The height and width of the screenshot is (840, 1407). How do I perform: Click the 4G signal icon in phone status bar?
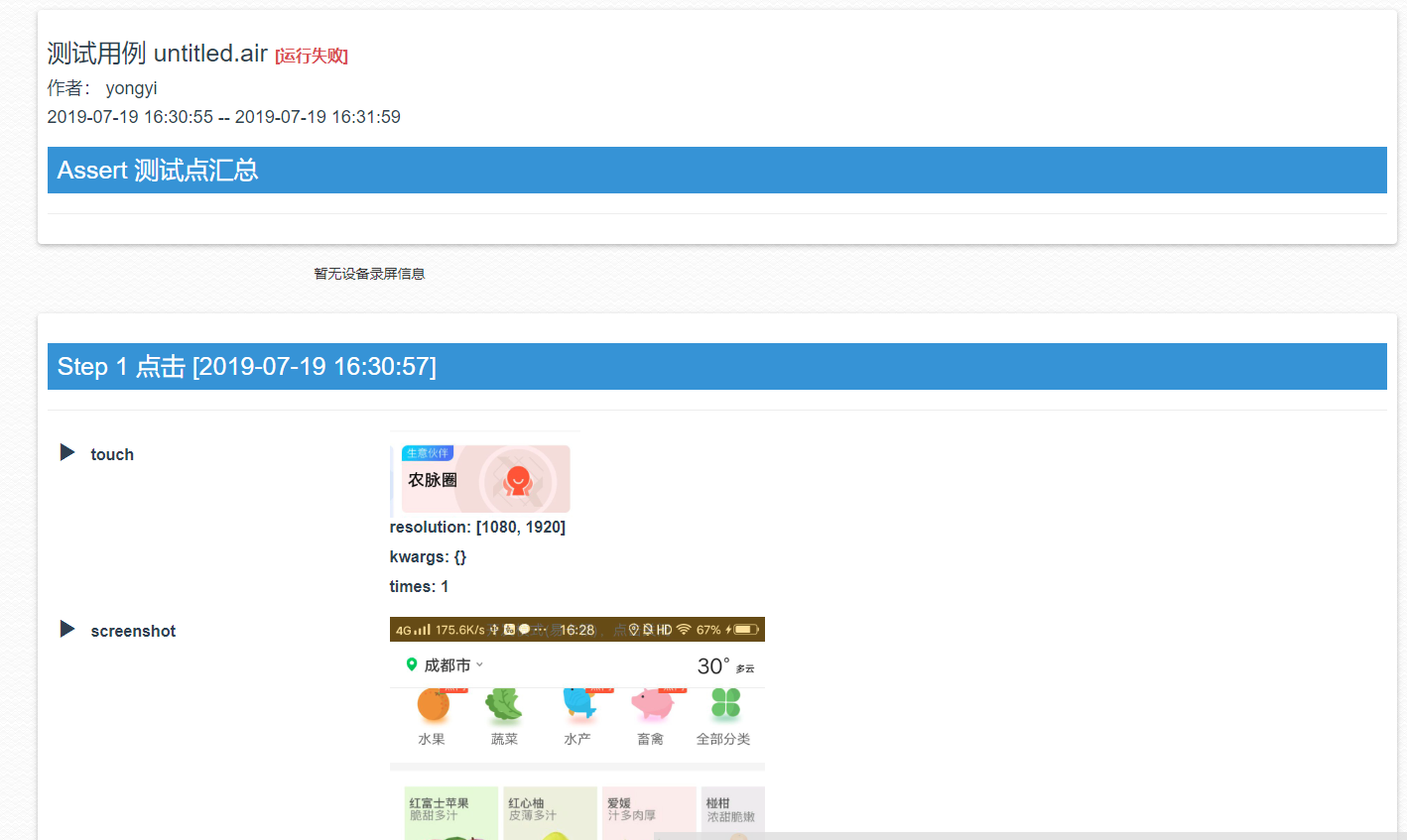413,630
